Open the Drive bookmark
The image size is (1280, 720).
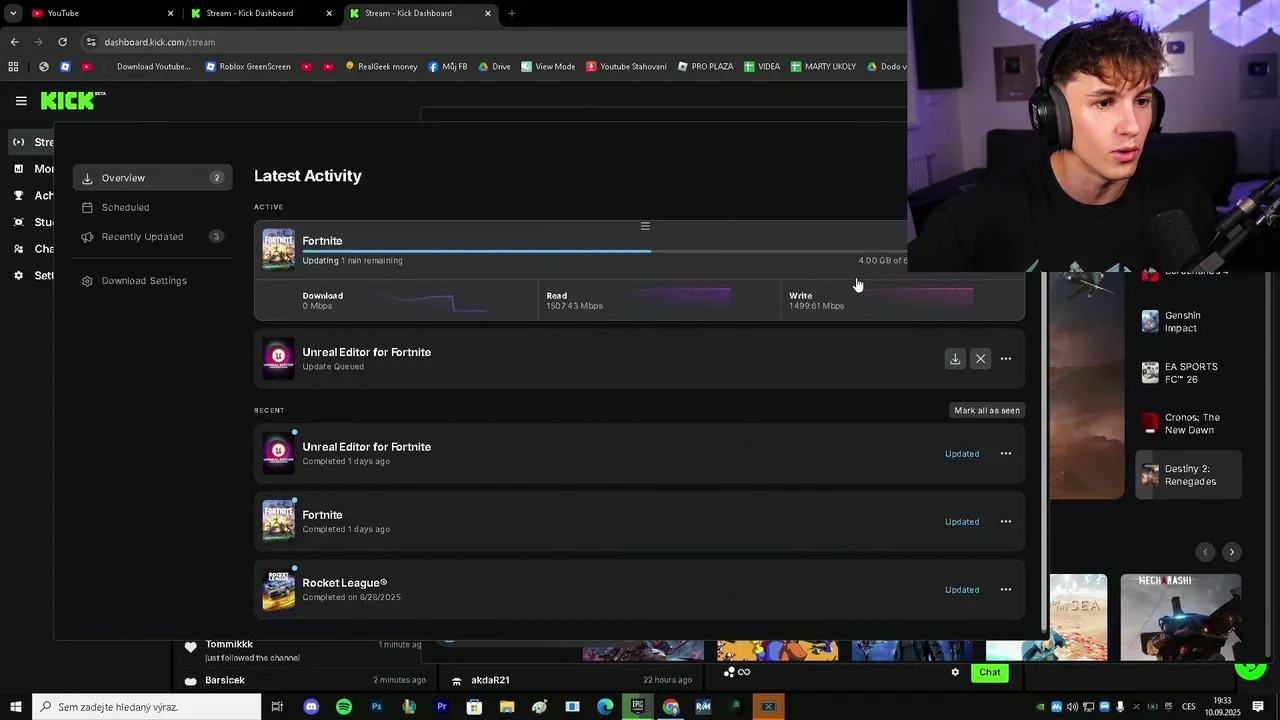(494, 67)
